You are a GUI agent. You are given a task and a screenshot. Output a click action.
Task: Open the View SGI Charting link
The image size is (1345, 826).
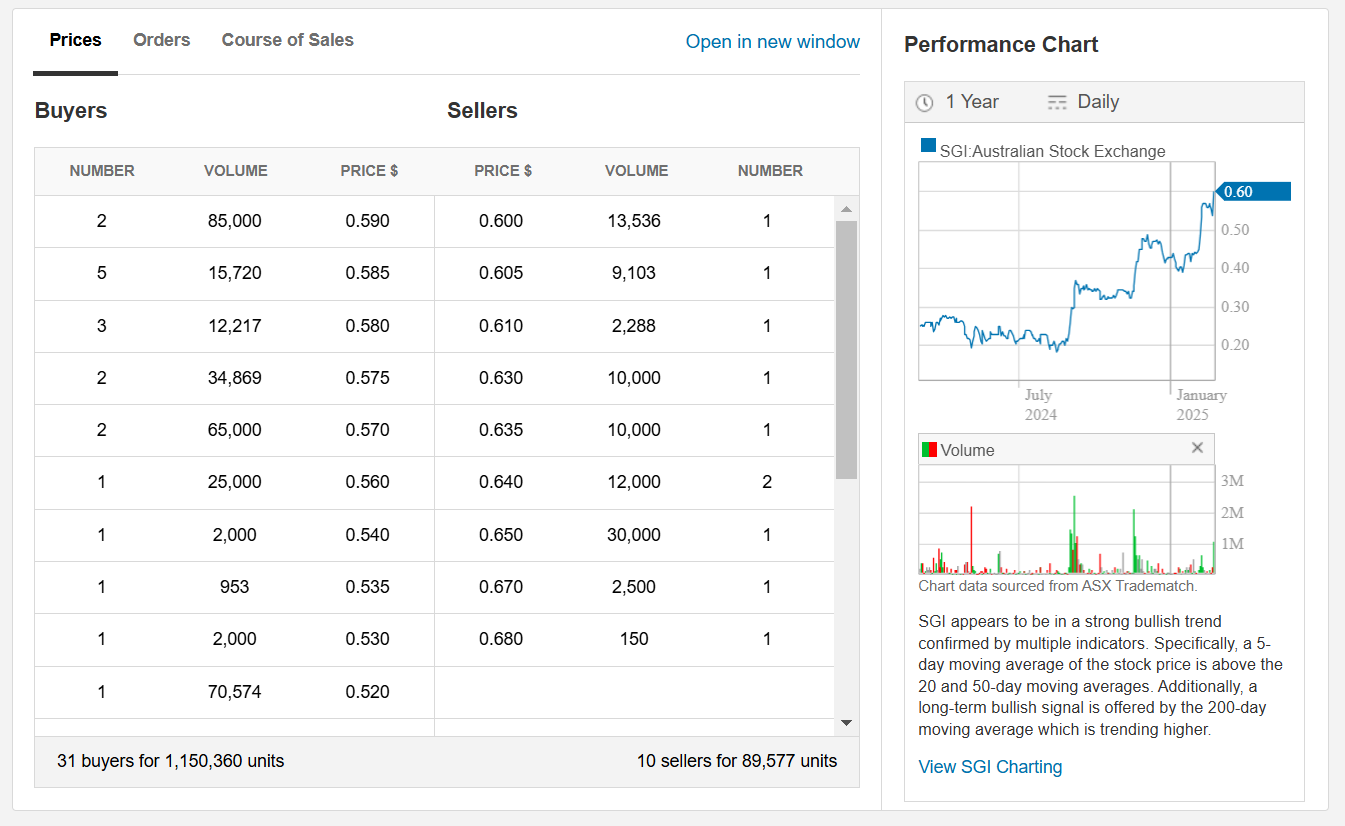click(x=990, y=767)
